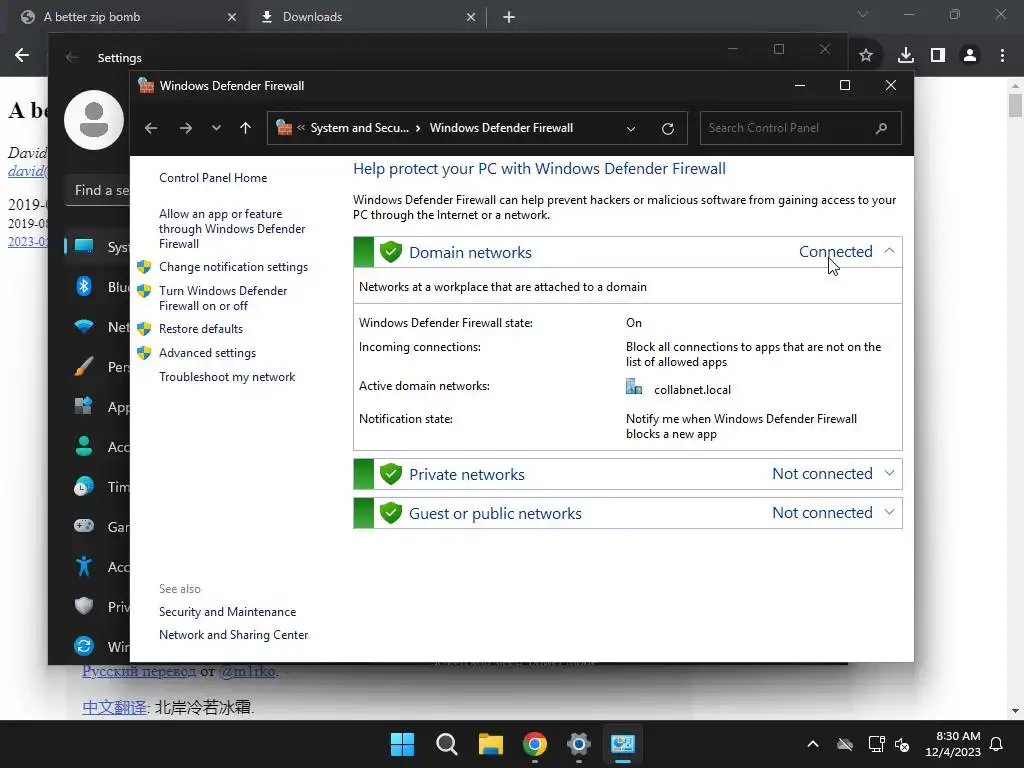Screen dimensions: 1024x768
Task: Click the collabnet.local network icon
Action: tap(633, 387)
